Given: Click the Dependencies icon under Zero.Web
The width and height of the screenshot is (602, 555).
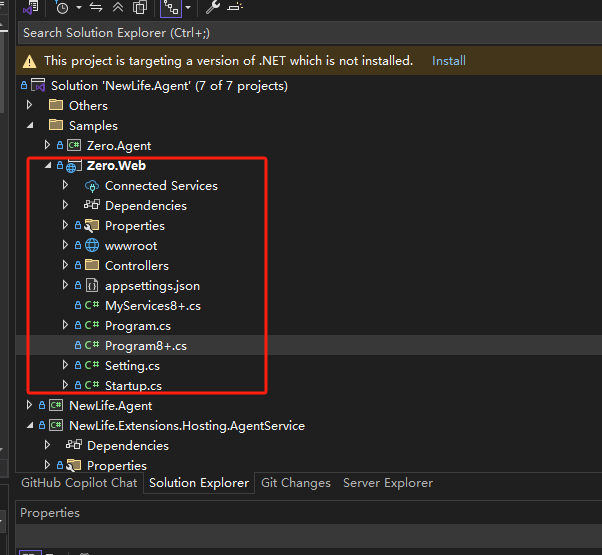Looking at the screenshot, I should [x=92, y=205].
